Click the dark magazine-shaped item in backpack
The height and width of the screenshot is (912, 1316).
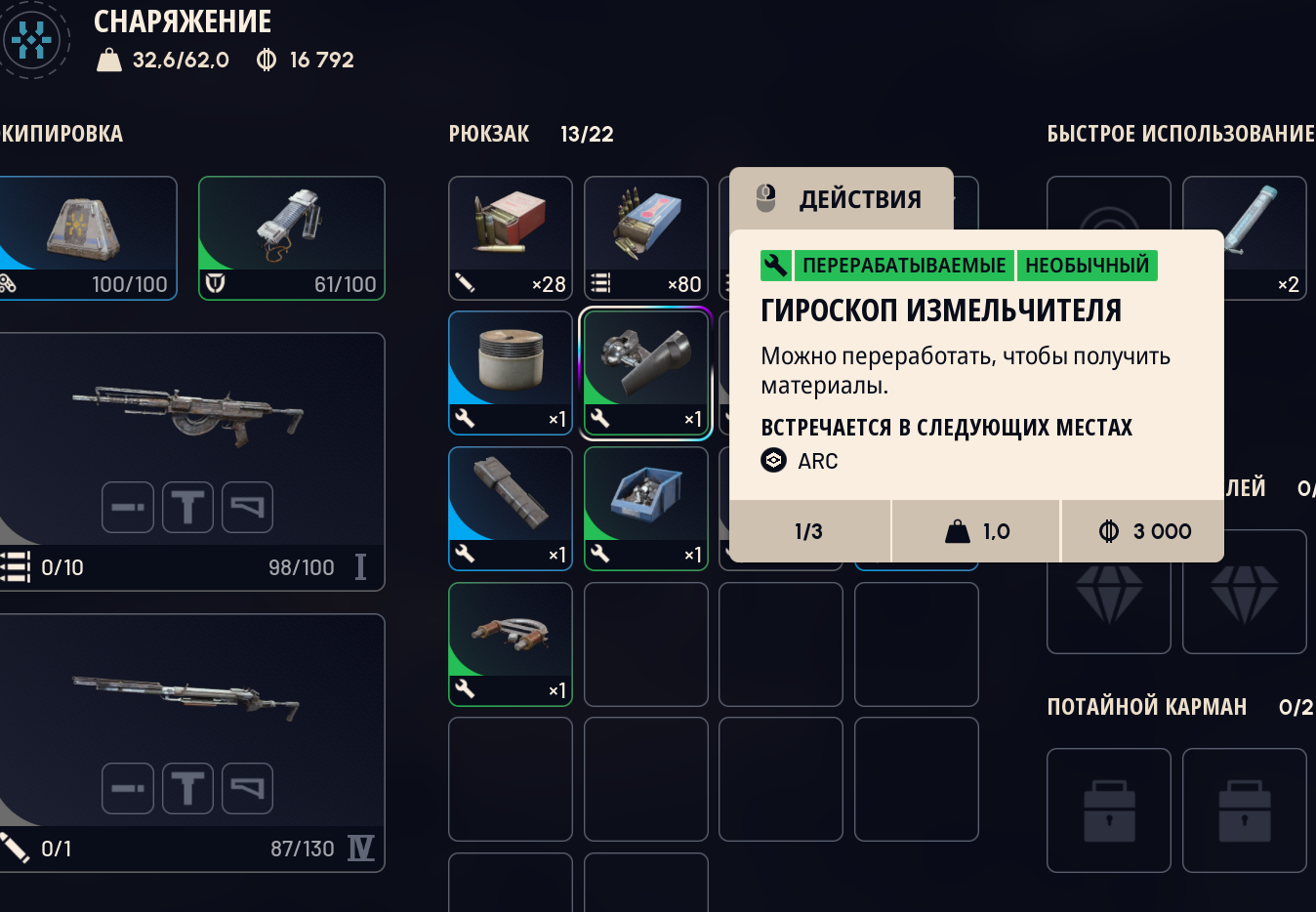(x=511, y=509)
